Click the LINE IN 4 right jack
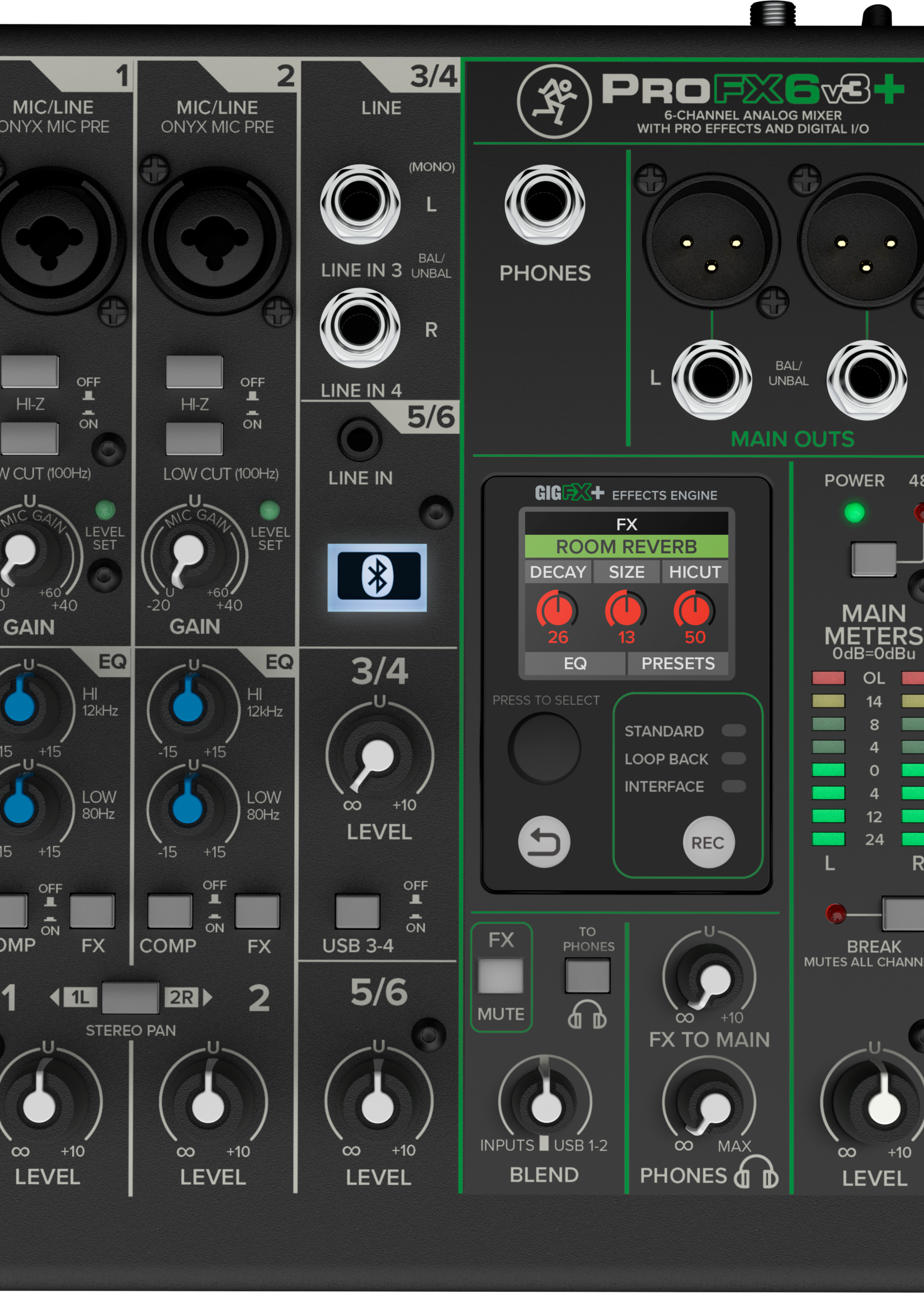This screenshot has width=924, height=1294. (360, 327)
